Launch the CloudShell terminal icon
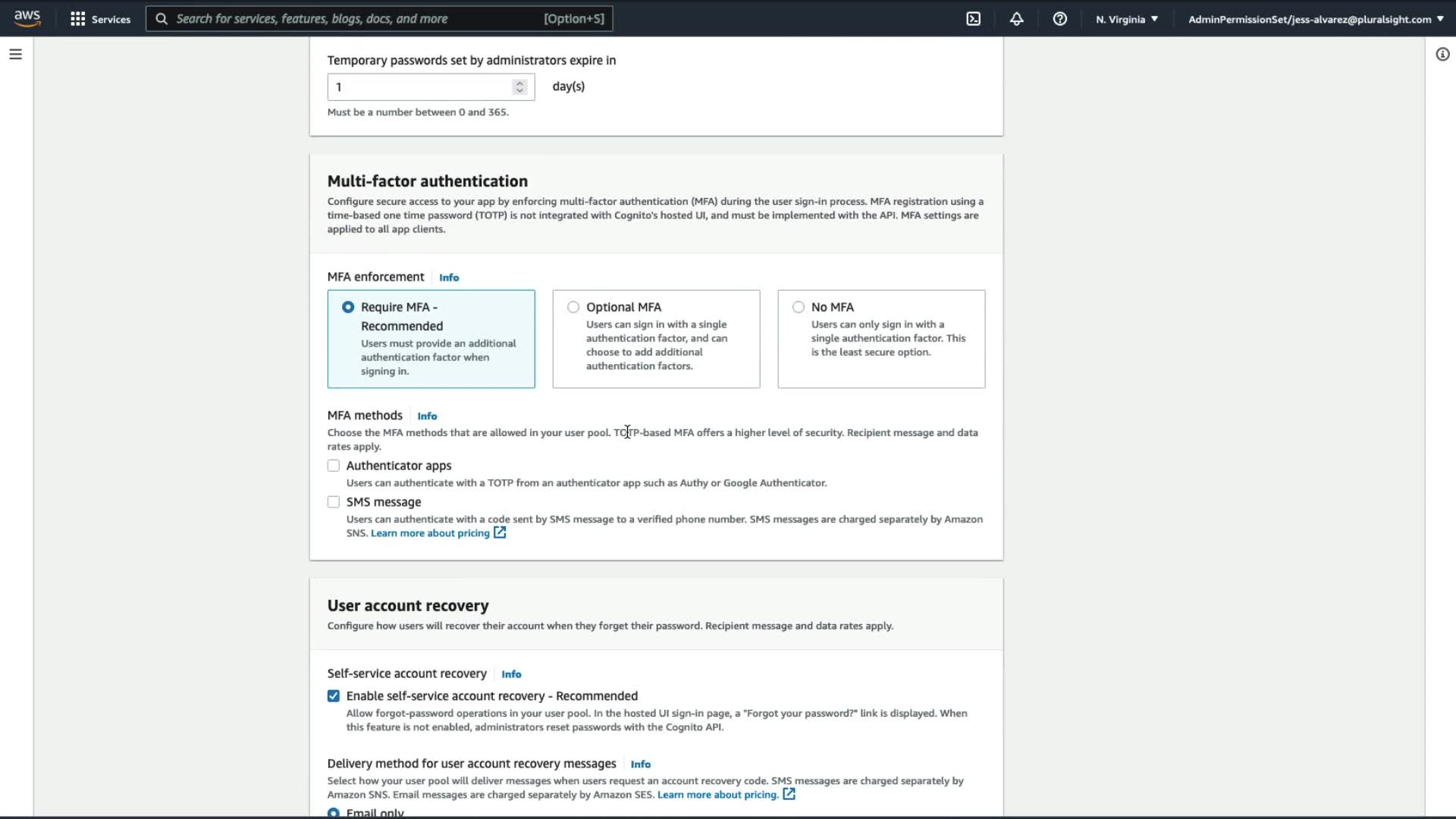This screenshot has width=1456, height=819. click(973, 19)
